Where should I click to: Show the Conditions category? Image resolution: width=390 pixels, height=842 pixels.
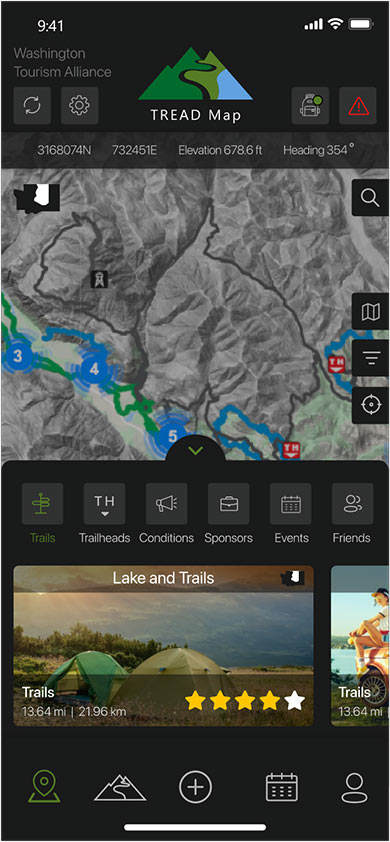pos(167,513)
